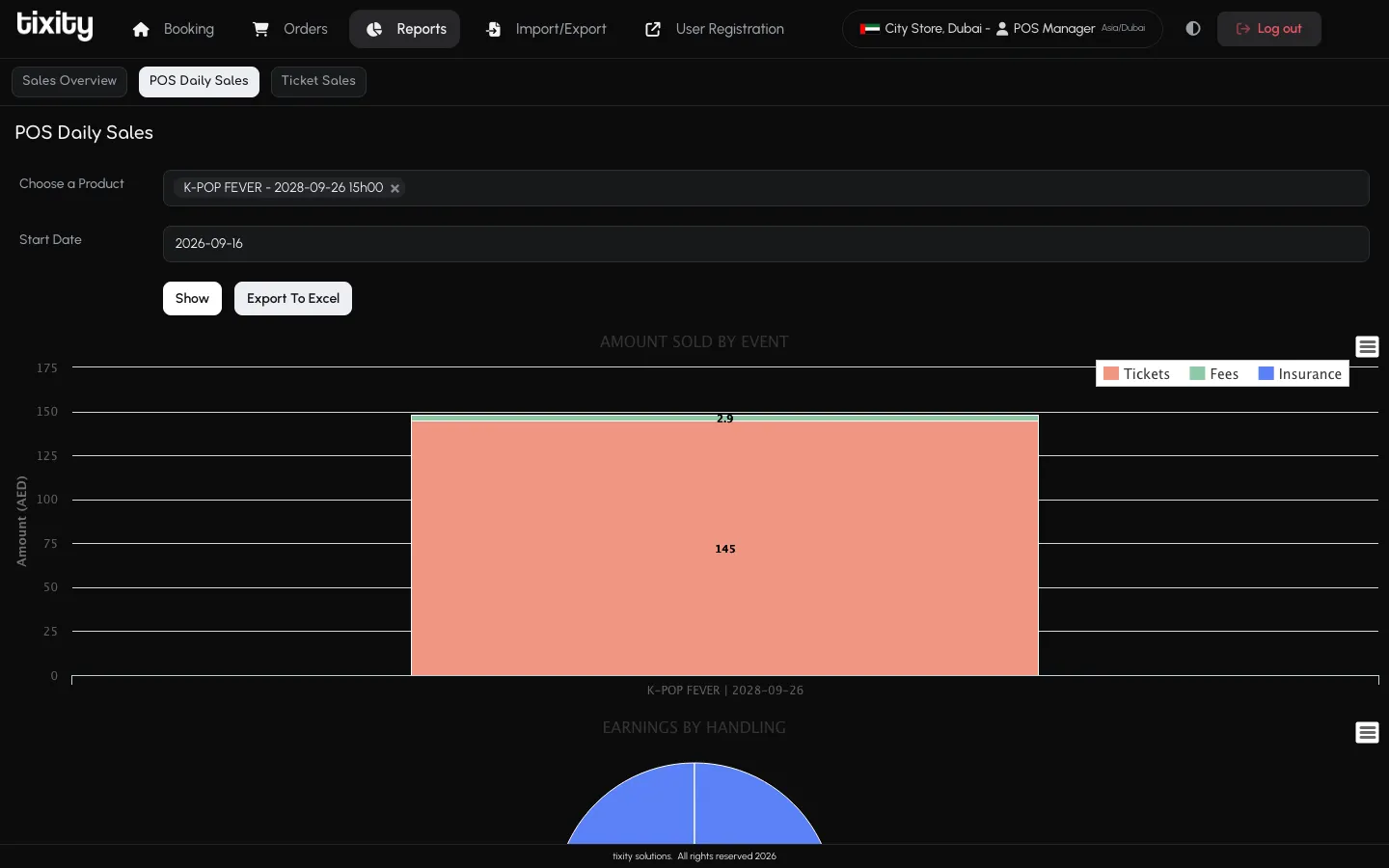Open the Reports menu item
1389x868 pixels.
pos(405,29)
